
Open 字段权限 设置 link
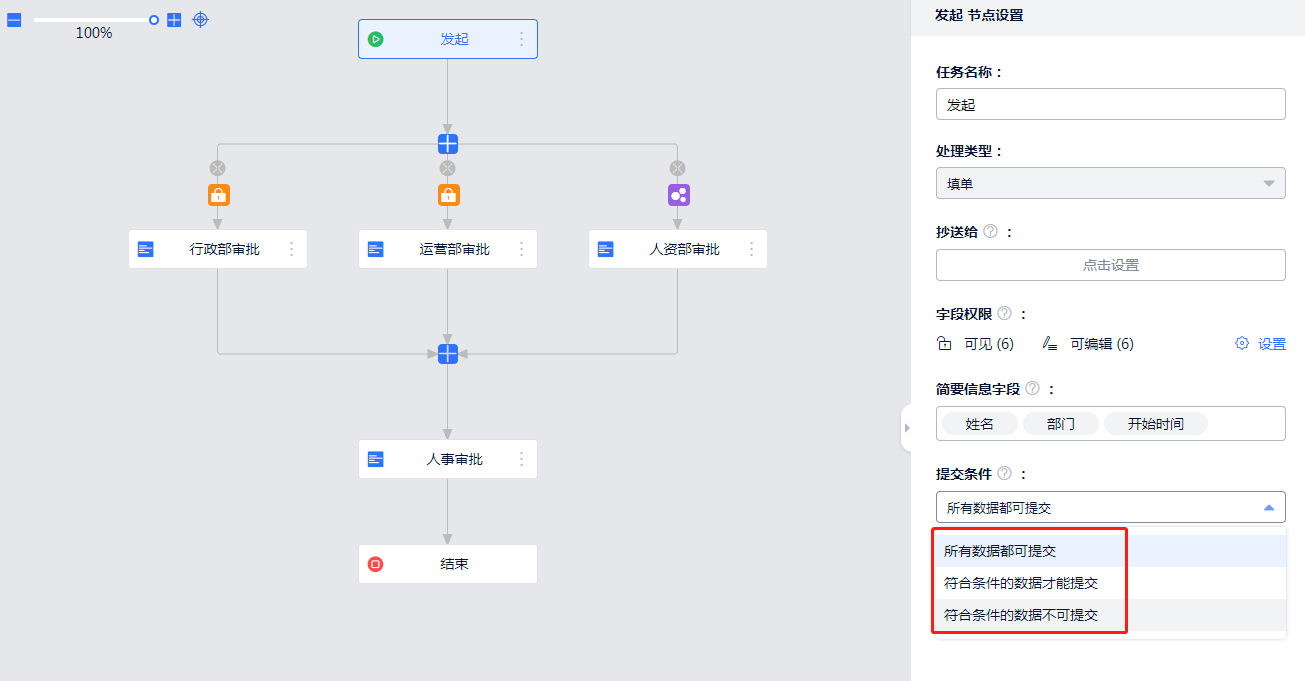tap(1260, 344)
